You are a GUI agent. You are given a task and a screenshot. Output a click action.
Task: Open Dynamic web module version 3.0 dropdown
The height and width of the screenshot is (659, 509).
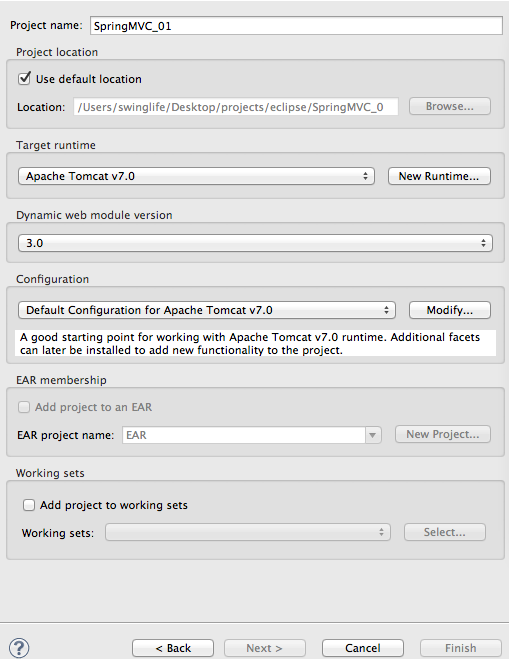pyautogui.click(x=255, y=243)
